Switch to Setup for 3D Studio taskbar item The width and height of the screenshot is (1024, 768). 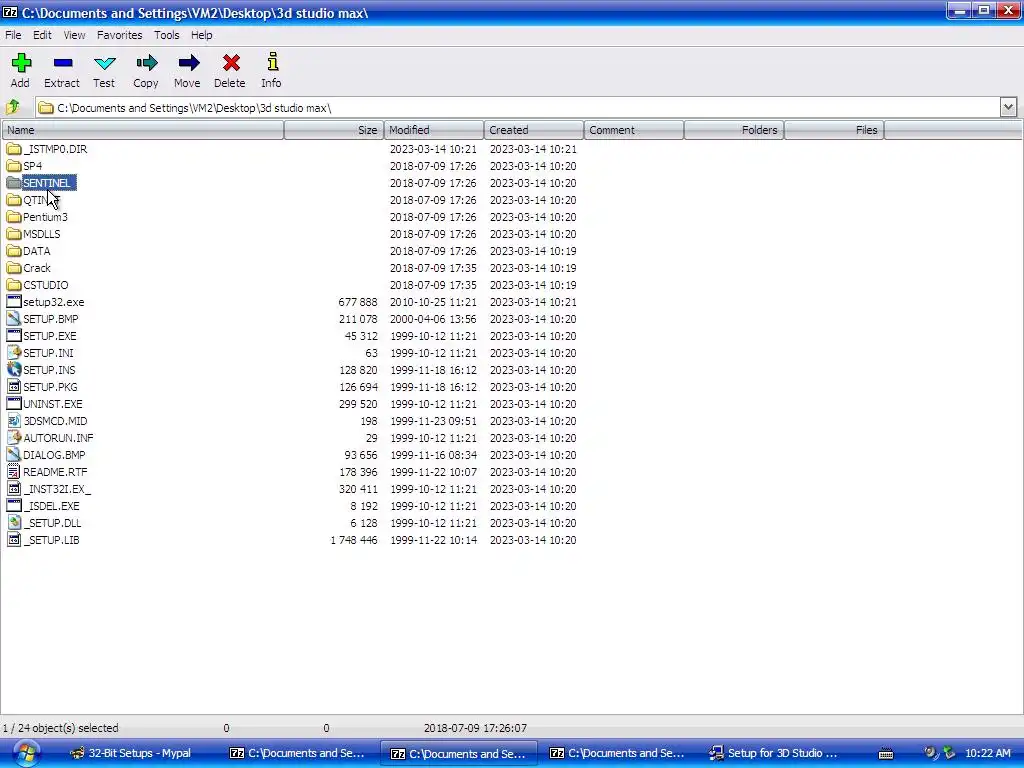click(773, 753)
